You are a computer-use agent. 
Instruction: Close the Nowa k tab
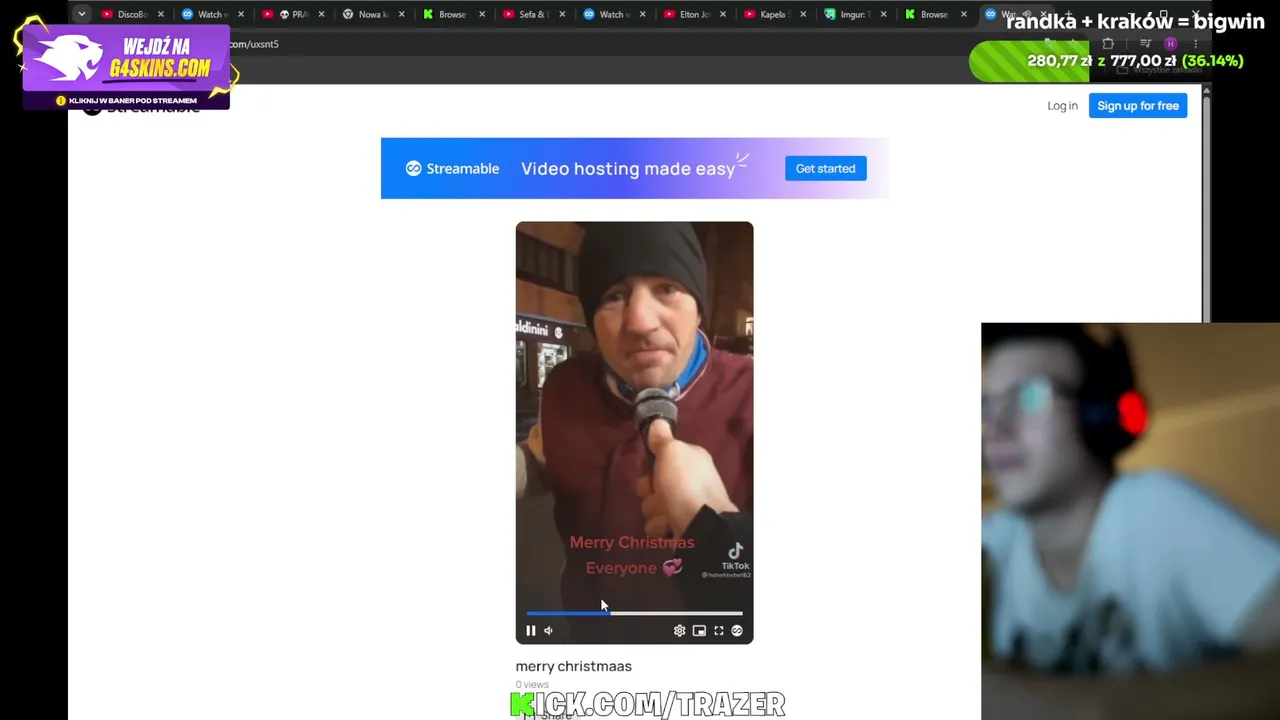[x=401, y=14]
